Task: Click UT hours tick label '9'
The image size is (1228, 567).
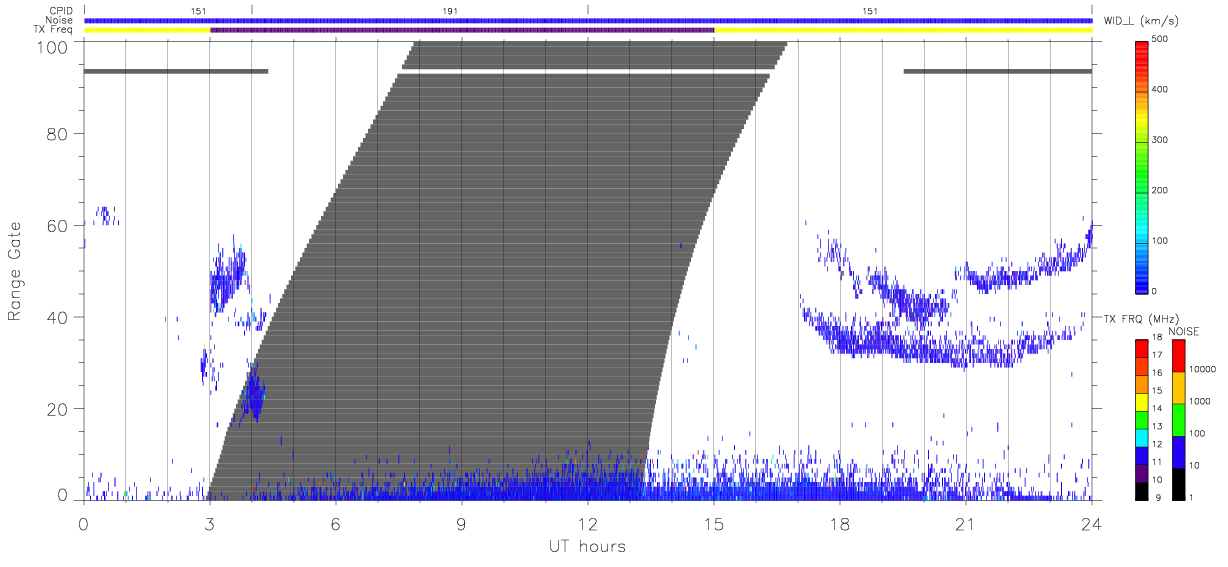Action: click(x=461, y=523)
